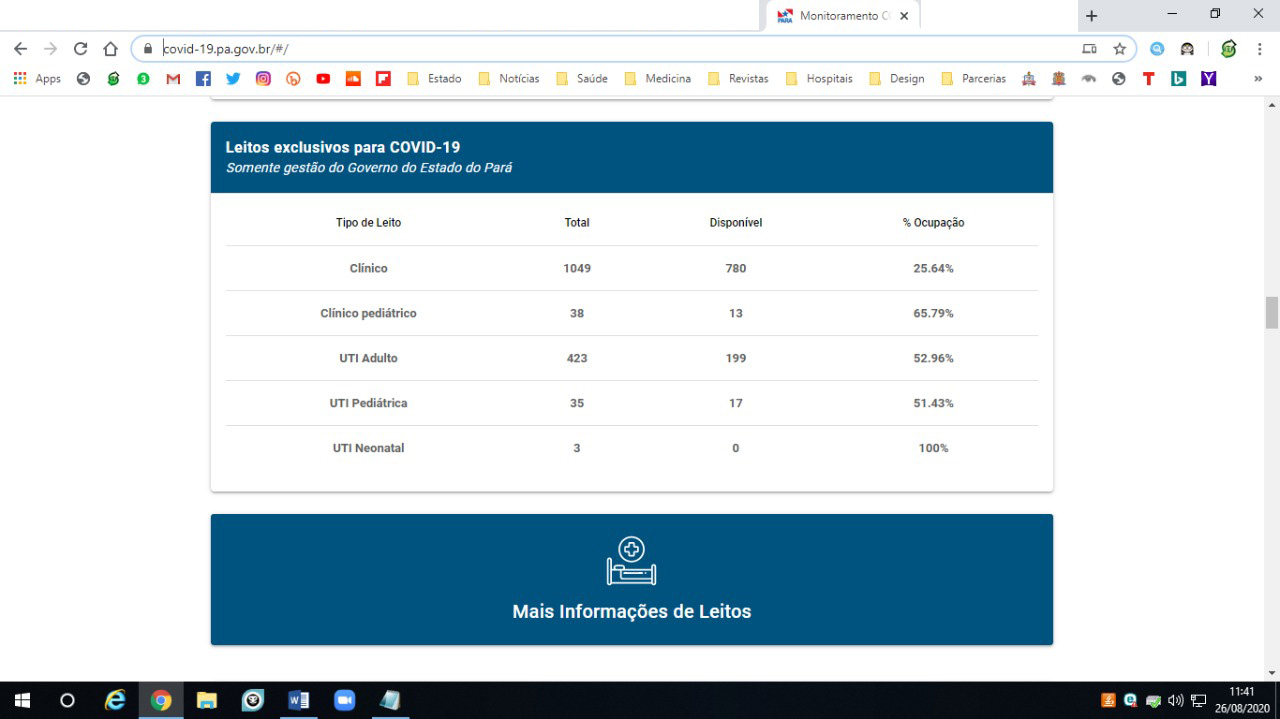Switch to the Monitoramento tab
The width and height of the screenshot is (1280, 719).
click(838, 16)
